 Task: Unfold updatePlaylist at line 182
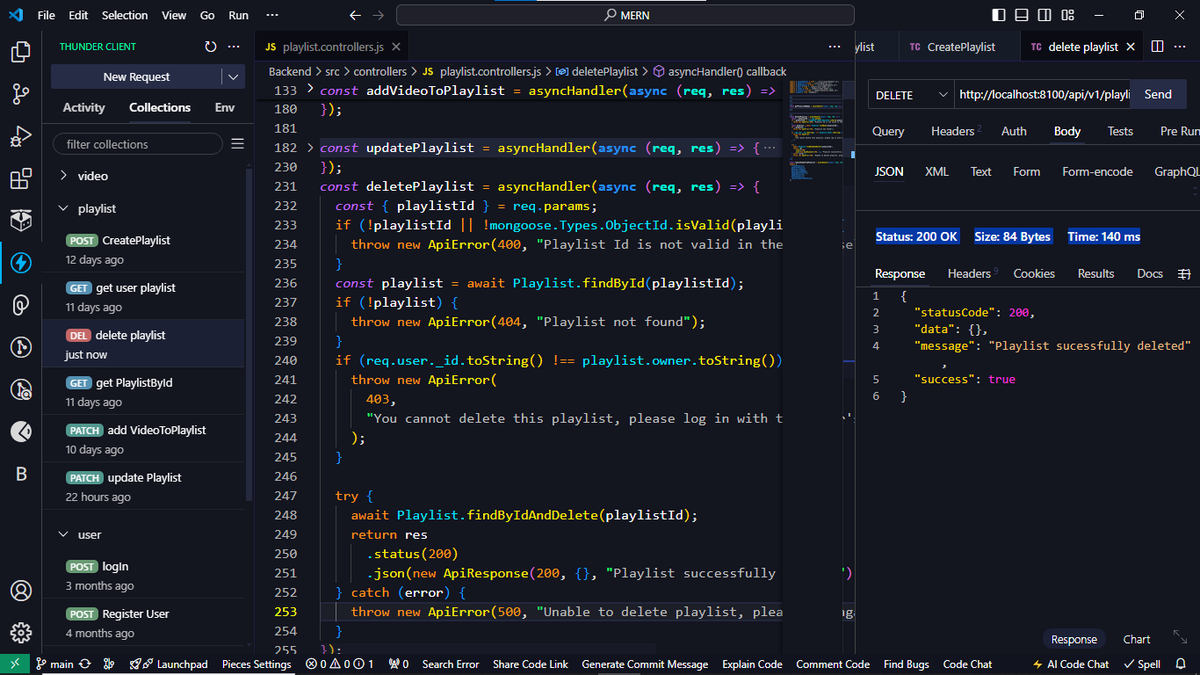310,148
